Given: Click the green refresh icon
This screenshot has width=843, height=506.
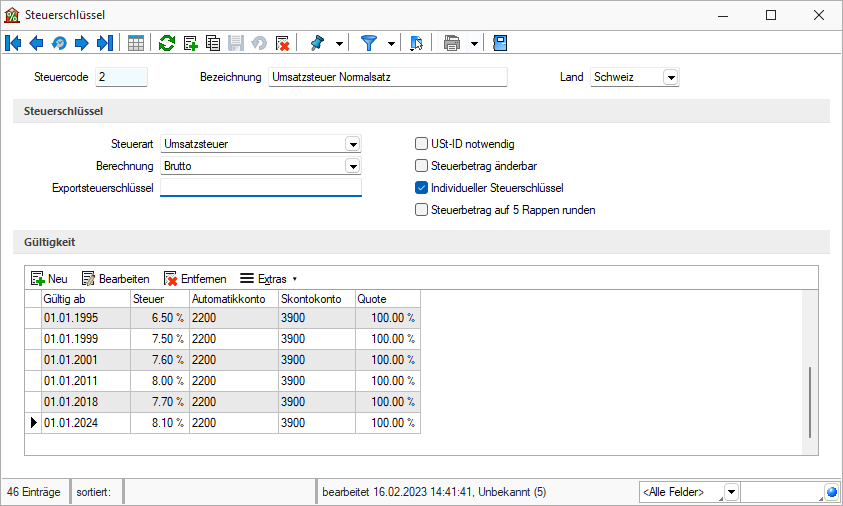Looking at the screenshot, I should pyautogui.click(x=167, y=43).
